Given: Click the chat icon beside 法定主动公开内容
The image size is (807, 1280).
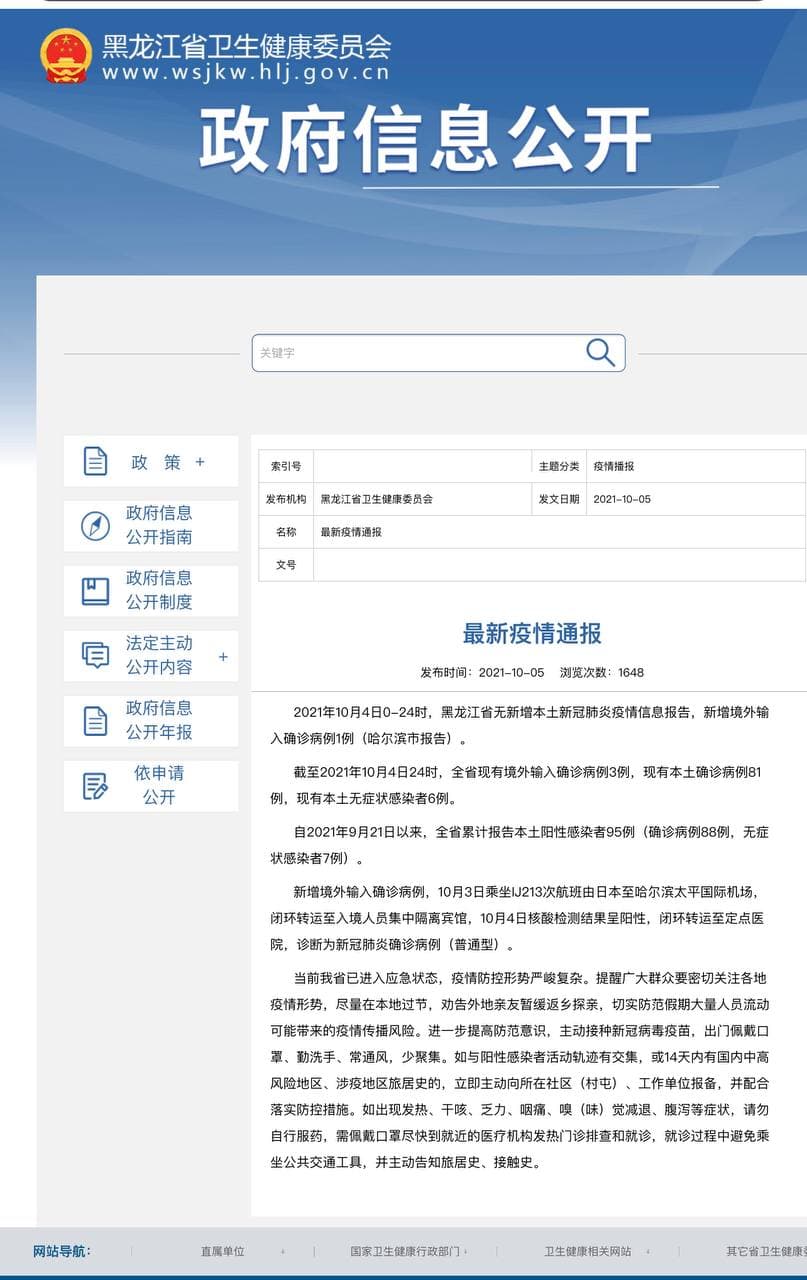Looking at the screenshot, I should click(95, 655).
